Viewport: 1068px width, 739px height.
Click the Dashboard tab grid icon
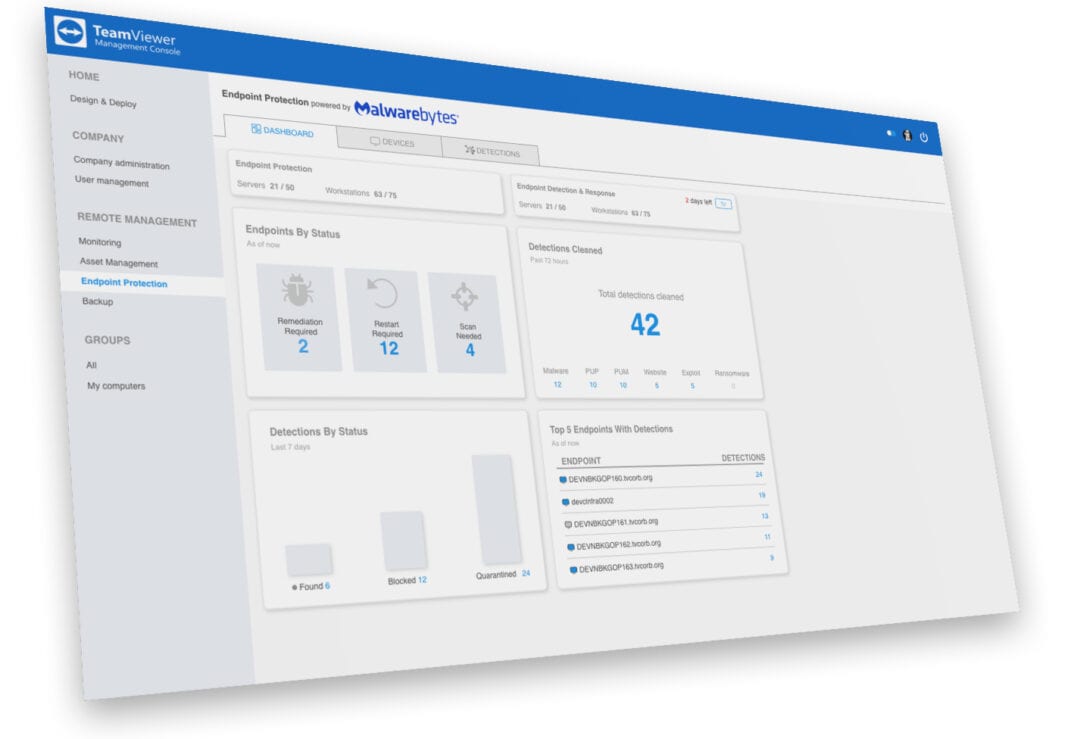[x=258, y=131]
